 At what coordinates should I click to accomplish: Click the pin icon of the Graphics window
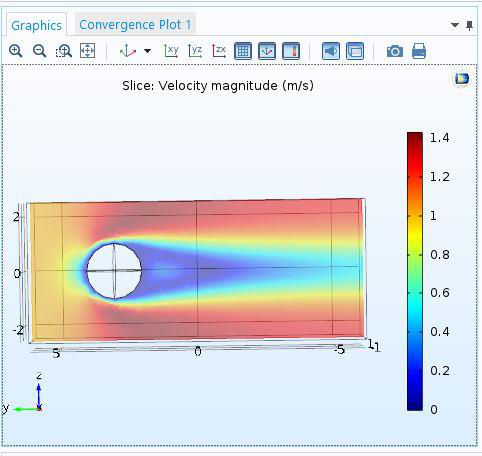(x=469, y=25)
